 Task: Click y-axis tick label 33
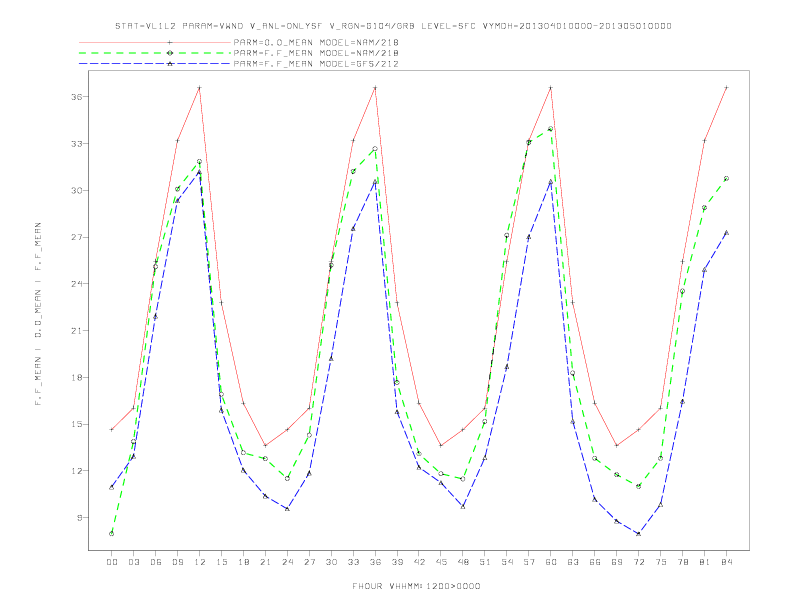pos(77,143)
